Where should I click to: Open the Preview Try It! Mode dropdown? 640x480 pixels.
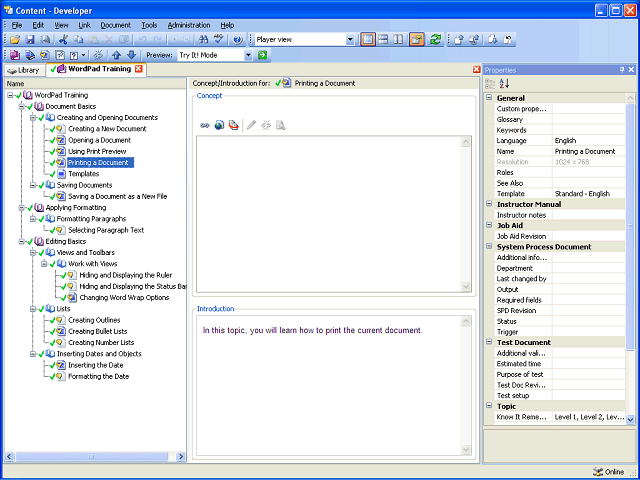pyautogui.click(x=248, y=55)
